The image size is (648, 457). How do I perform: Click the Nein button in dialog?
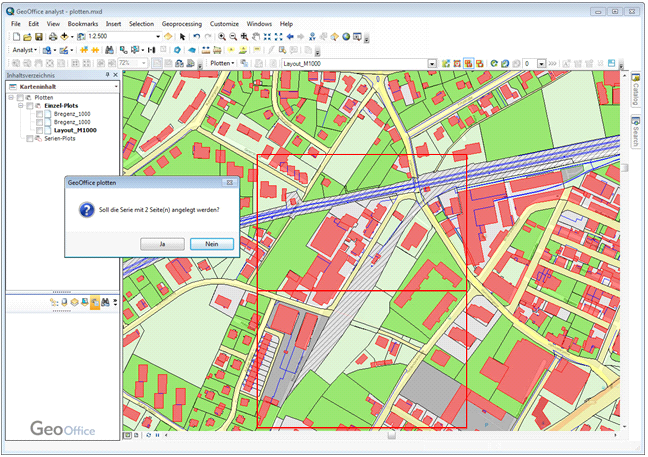[x=212, y=243]
